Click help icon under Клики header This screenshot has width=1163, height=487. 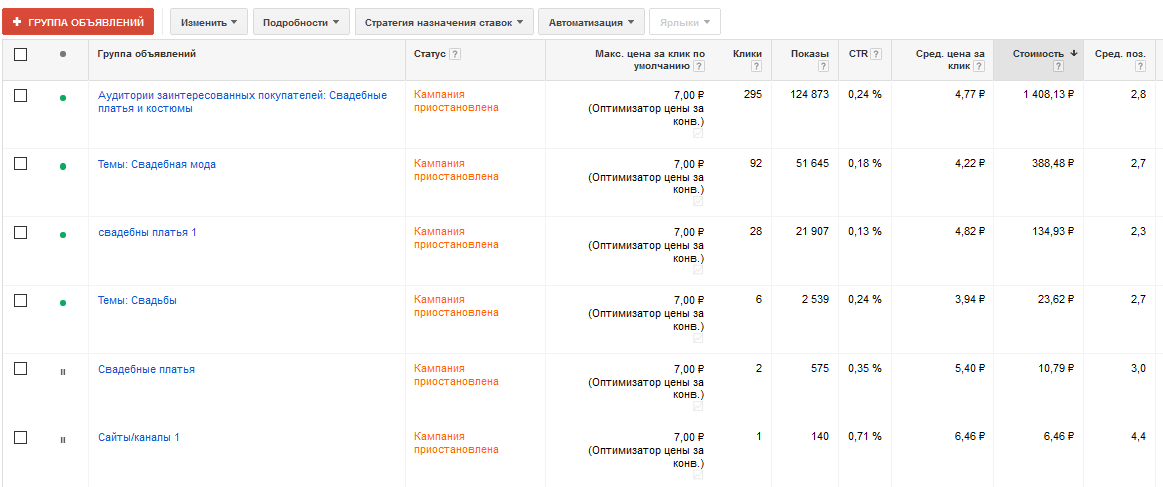[x=757, y=66]
